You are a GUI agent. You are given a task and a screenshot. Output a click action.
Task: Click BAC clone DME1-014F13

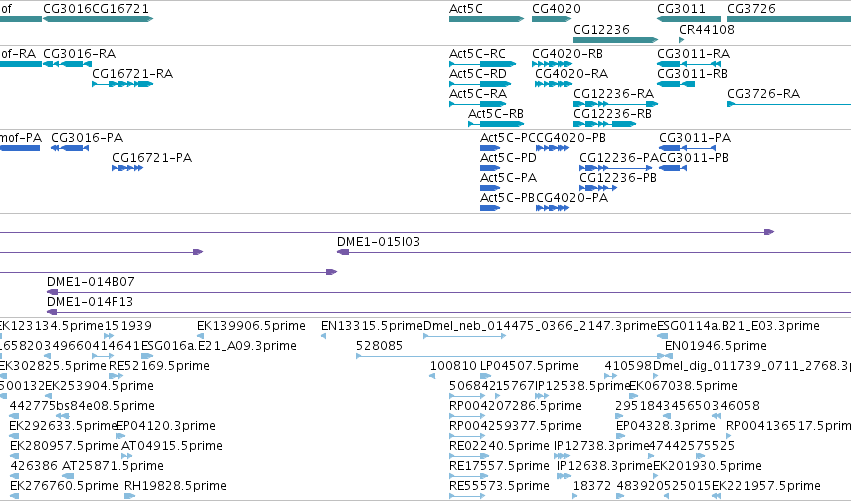click(x=449, y=312)
